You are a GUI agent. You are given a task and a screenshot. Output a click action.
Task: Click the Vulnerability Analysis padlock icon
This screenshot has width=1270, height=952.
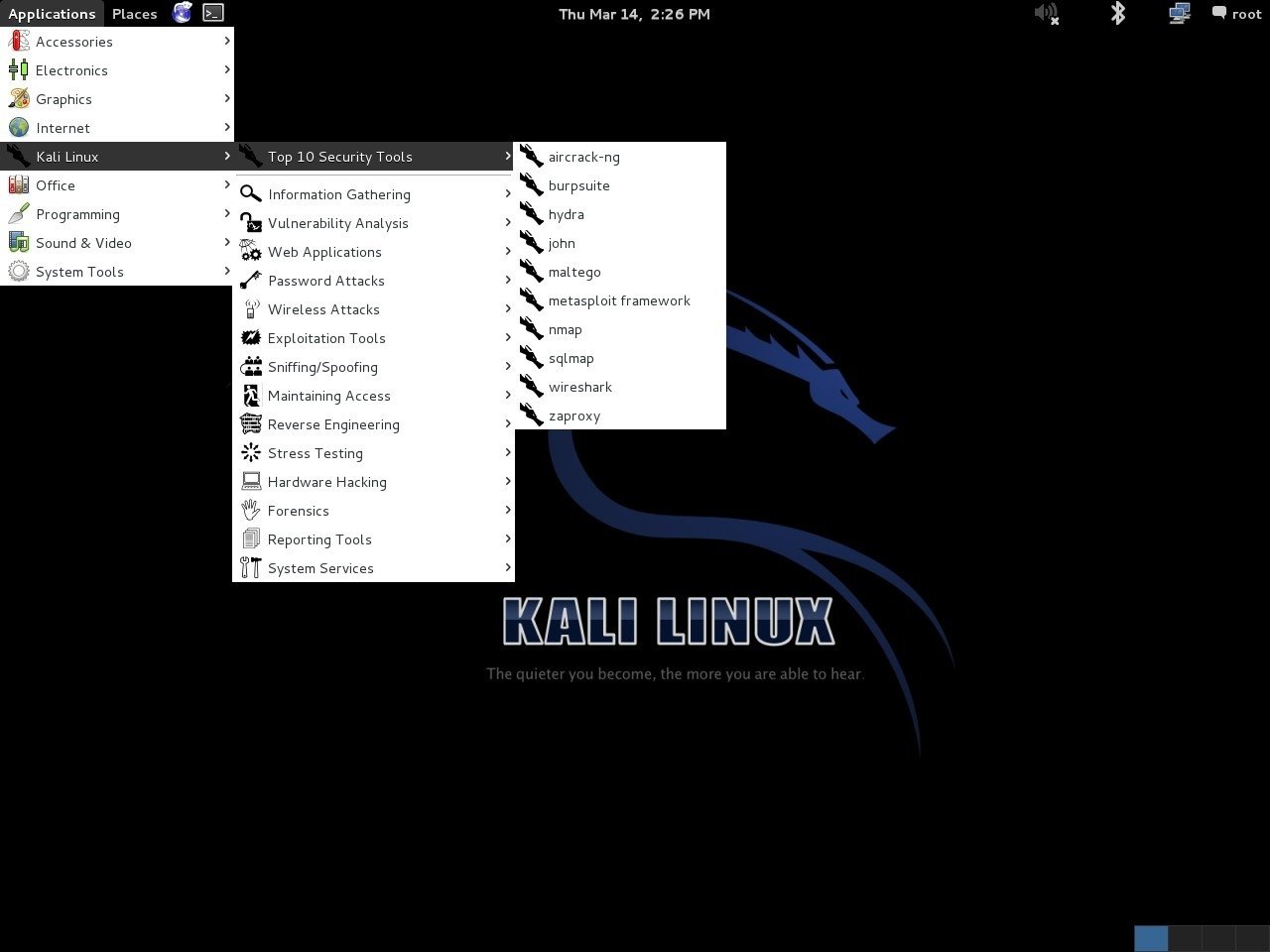(x=251, y=223)
